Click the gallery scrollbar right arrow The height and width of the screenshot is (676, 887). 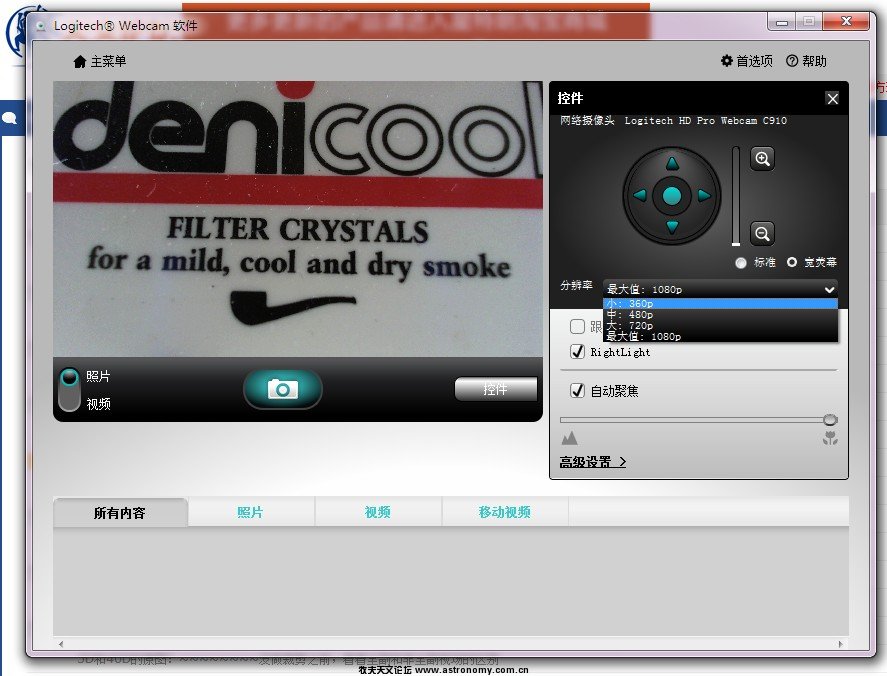pyautogui.click(x=841, y=644)
